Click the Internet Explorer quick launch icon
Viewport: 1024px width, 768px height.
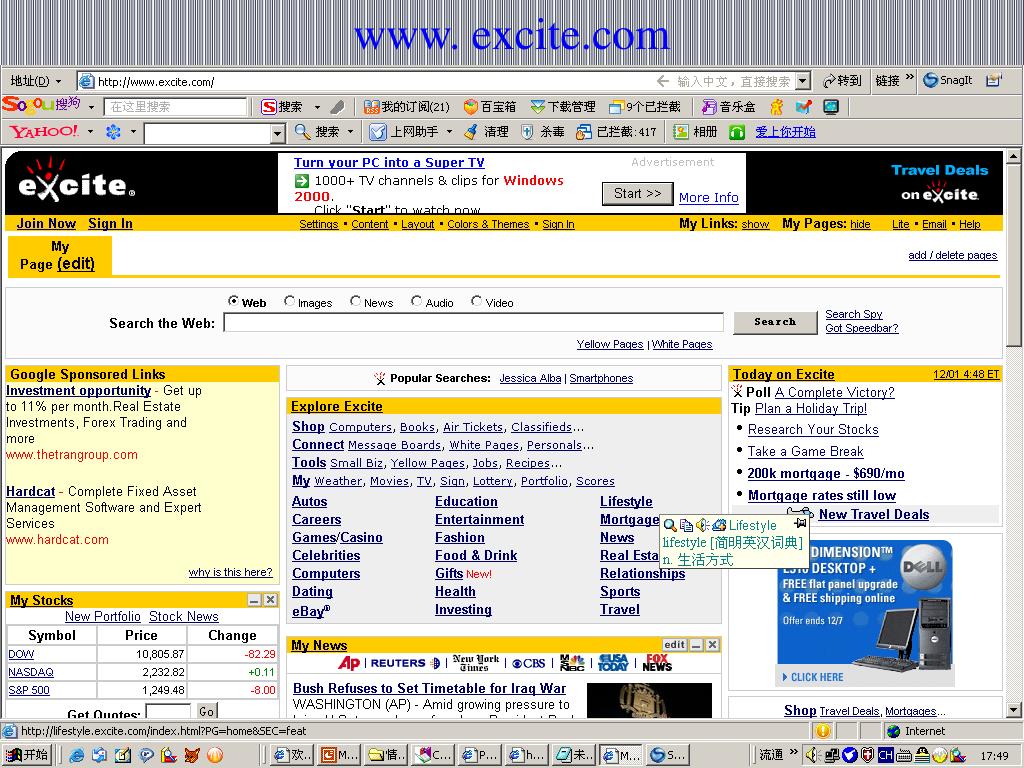[x=76, y=755]
